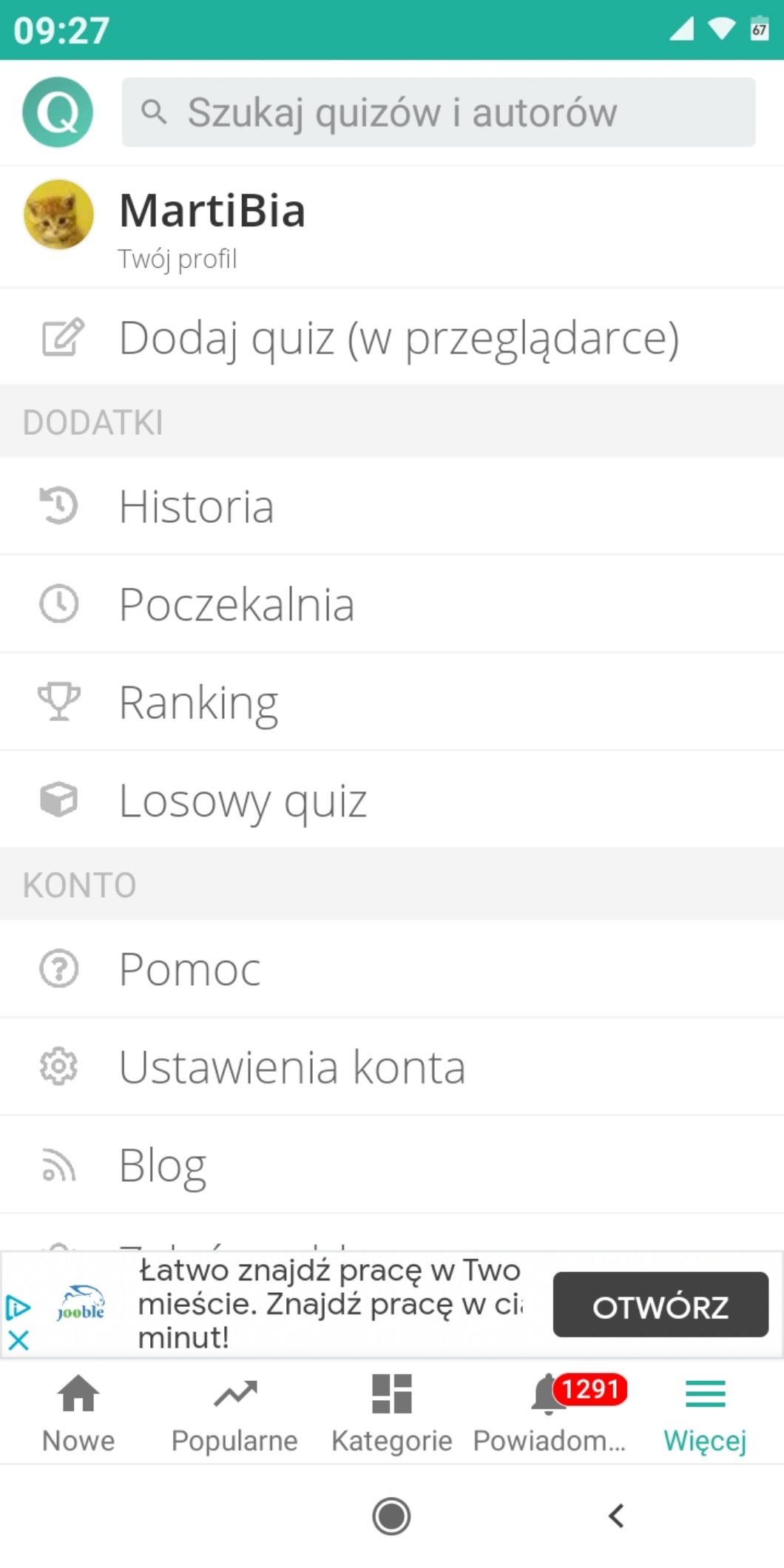Select the Więcej hamburger tab
Screen dimensions: 784x1568
click(x=705, y=1413)
